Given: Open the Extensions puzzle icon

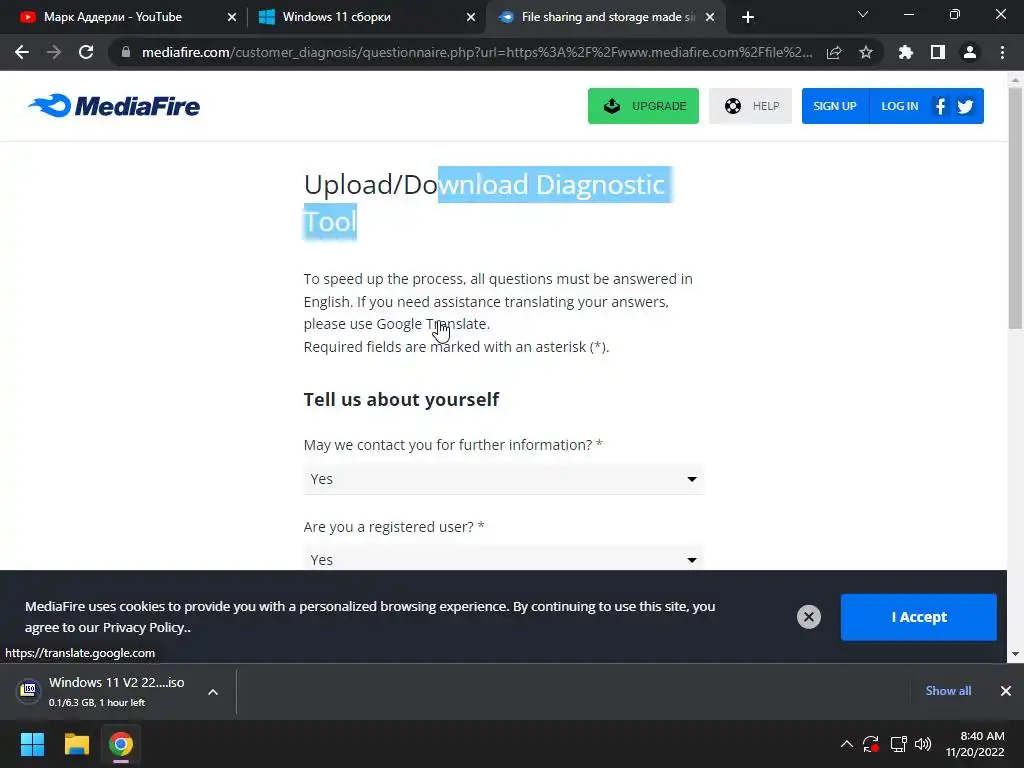Looking at the screenshot, I should tap(905, 52).
